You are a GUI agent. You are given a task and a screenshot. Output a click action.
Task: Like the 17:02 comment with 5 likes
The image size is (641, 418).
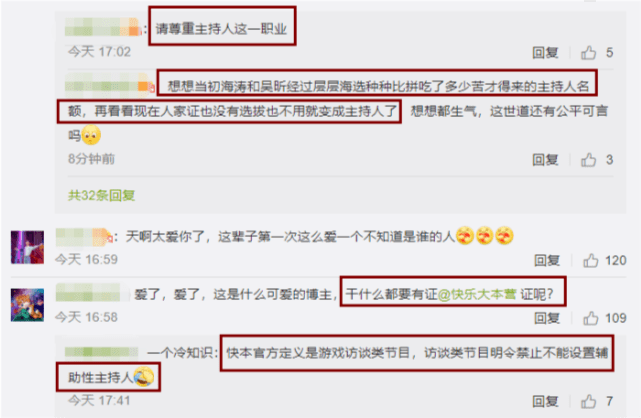pos(589,53)
